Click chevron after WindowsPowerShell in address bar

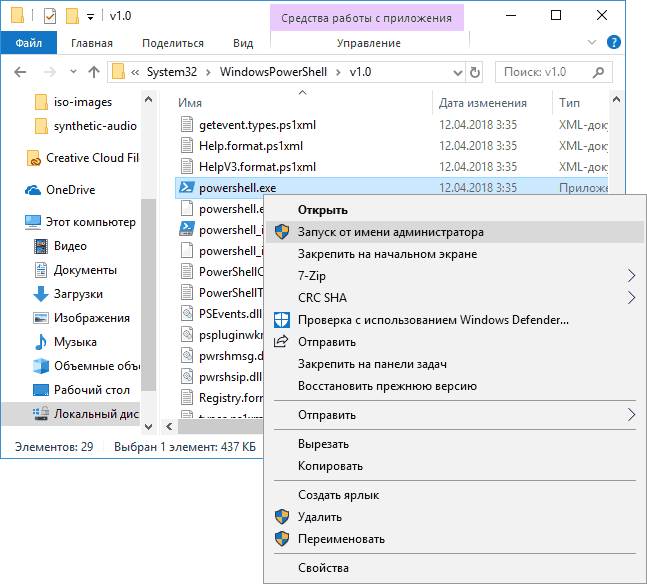pyautogui.click(x=338, y=73)
